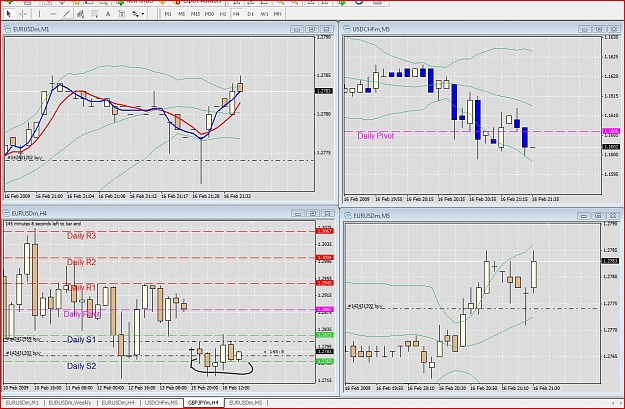This screenshot has height=409, width=625.
Task: Click magenta pivot price tag in USDCHFm chart
Action: pyautogui.click(x=611, y=131)
